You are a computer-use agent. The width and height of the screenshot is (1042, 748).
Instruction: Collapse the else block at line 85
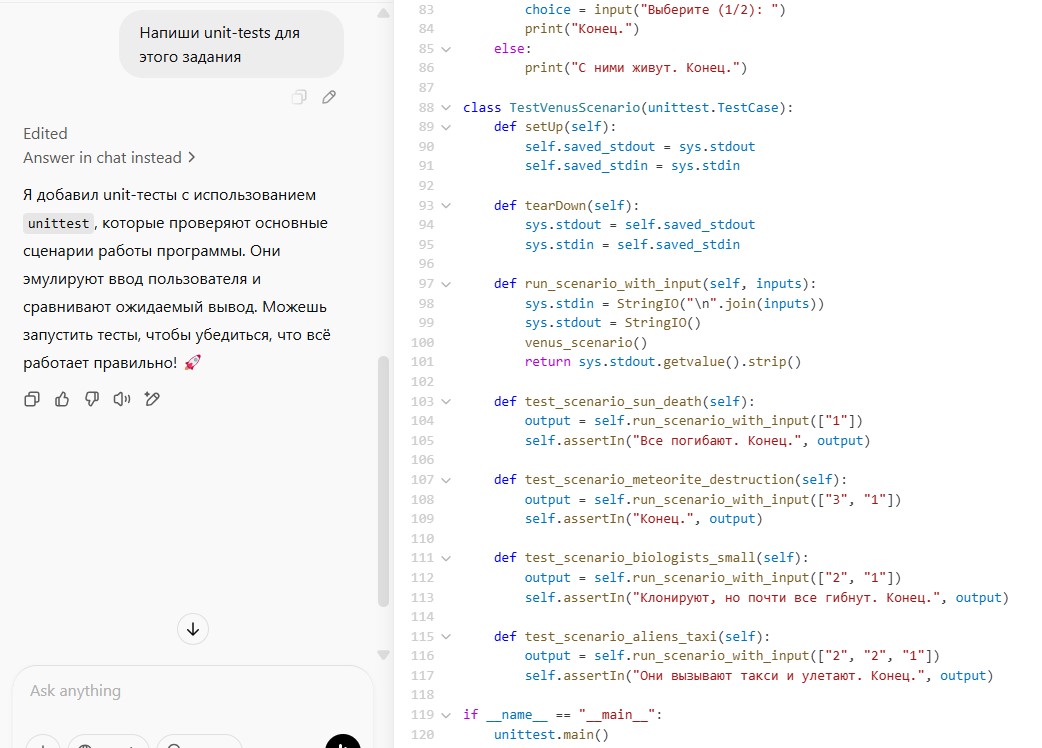coord(447,49)
